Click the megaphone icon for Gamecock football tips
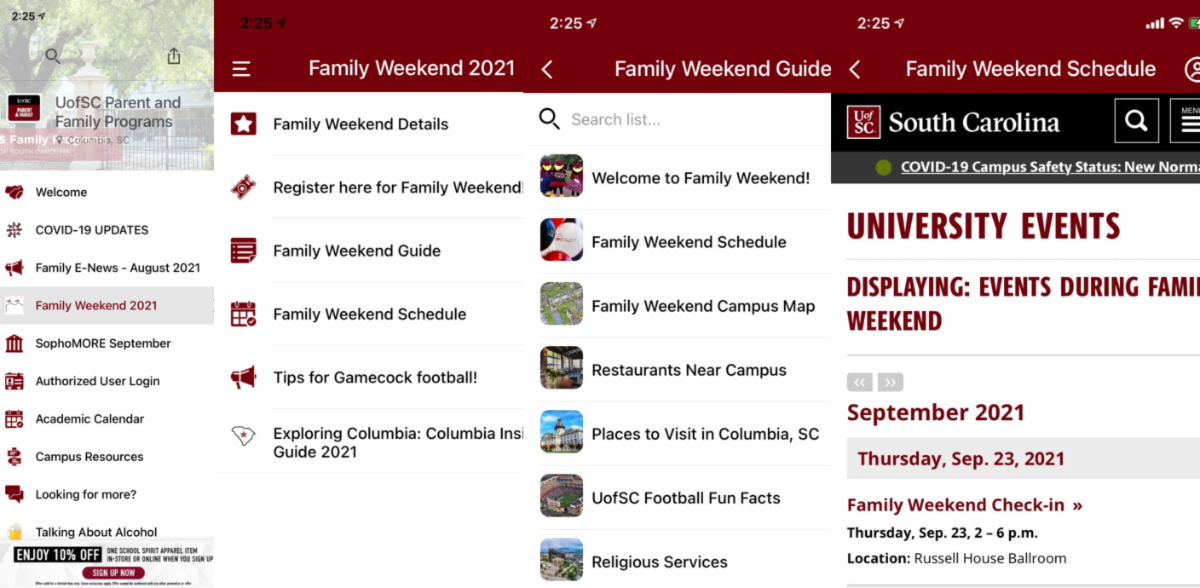 tap(243, 377)
